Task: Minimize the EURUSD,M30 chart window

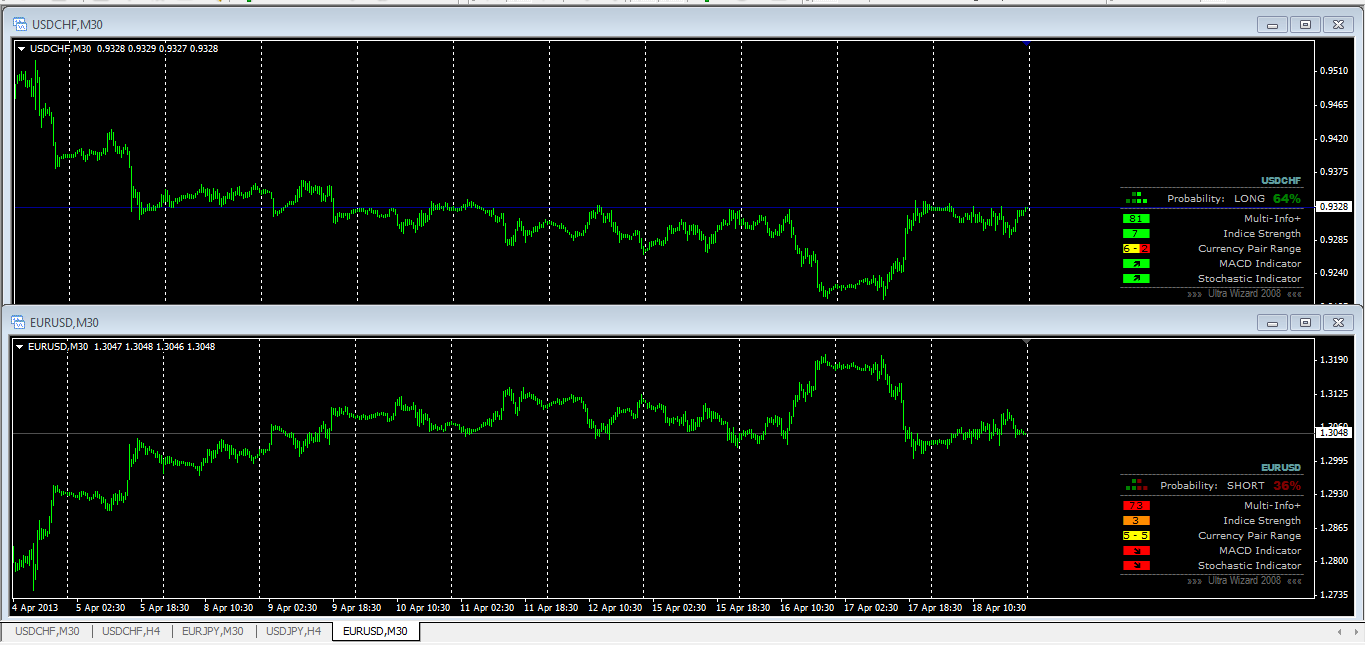Action: tap(1273, 322)
